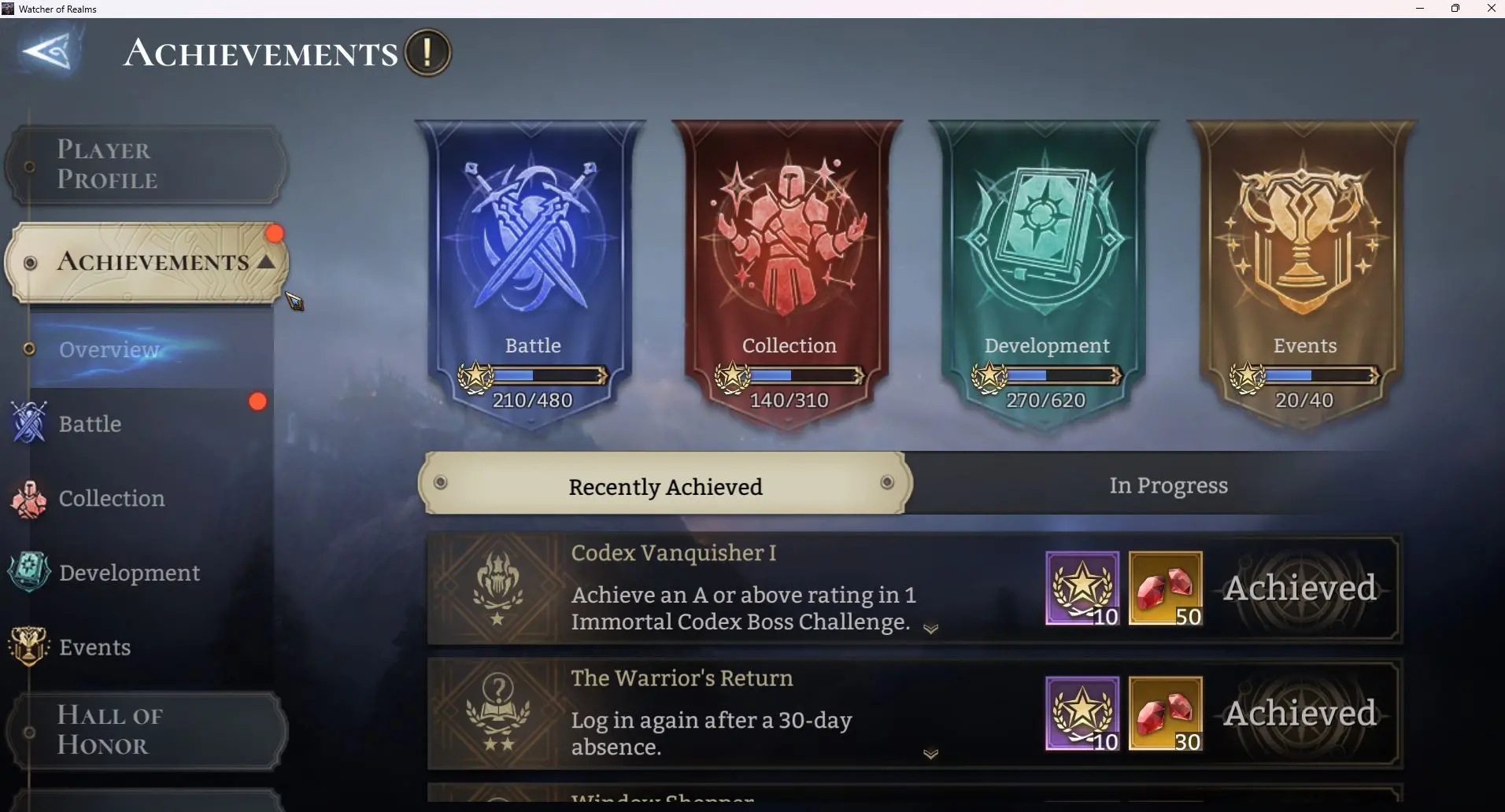Collapse the Achievements sidebar section arrow
Image resolution: width=1505 pixels, height=812 pixels.
click(x=266, y=262)
